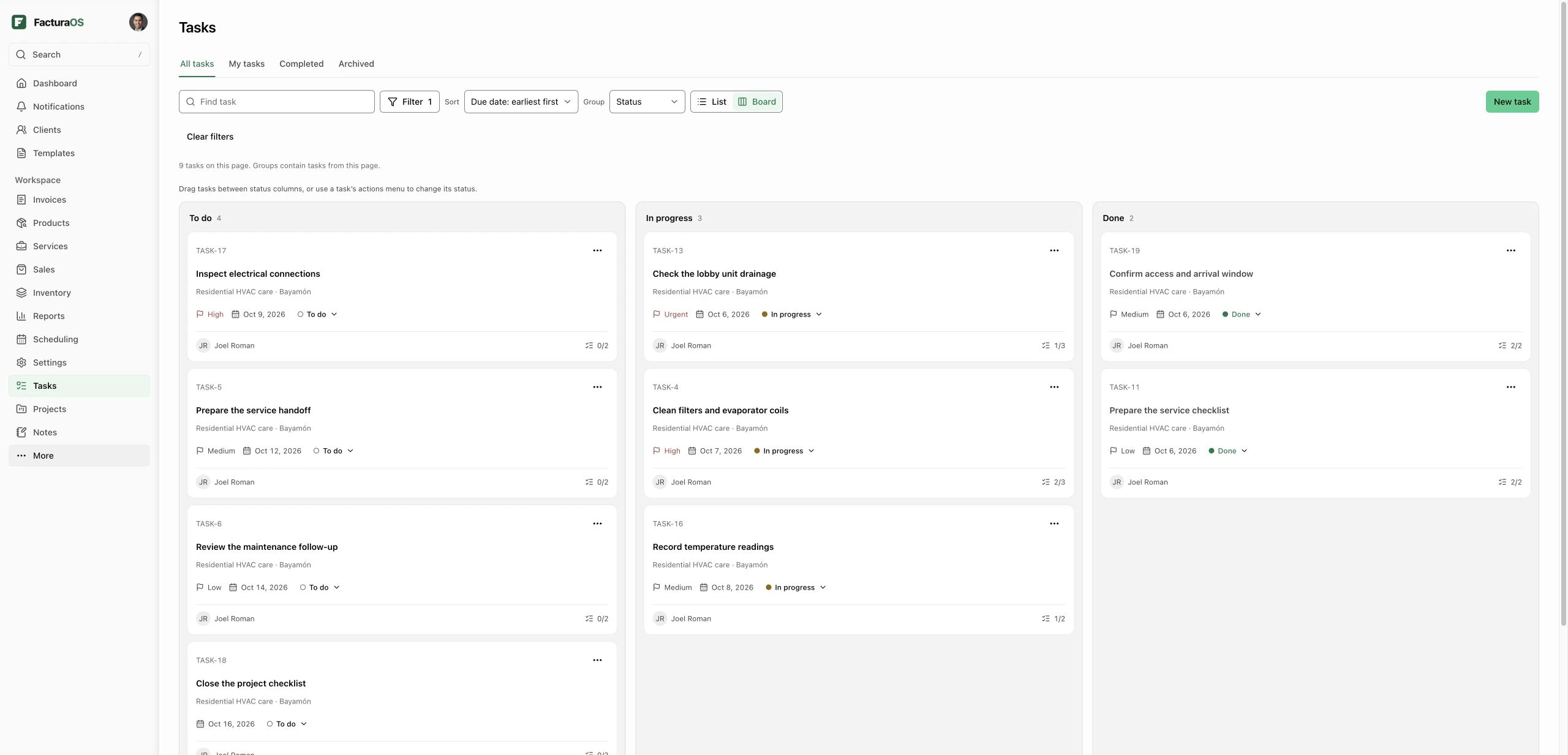This screenshot has height=755, width=1568.
Task: Select the Completed tab
Action: (x=301, y=64)
